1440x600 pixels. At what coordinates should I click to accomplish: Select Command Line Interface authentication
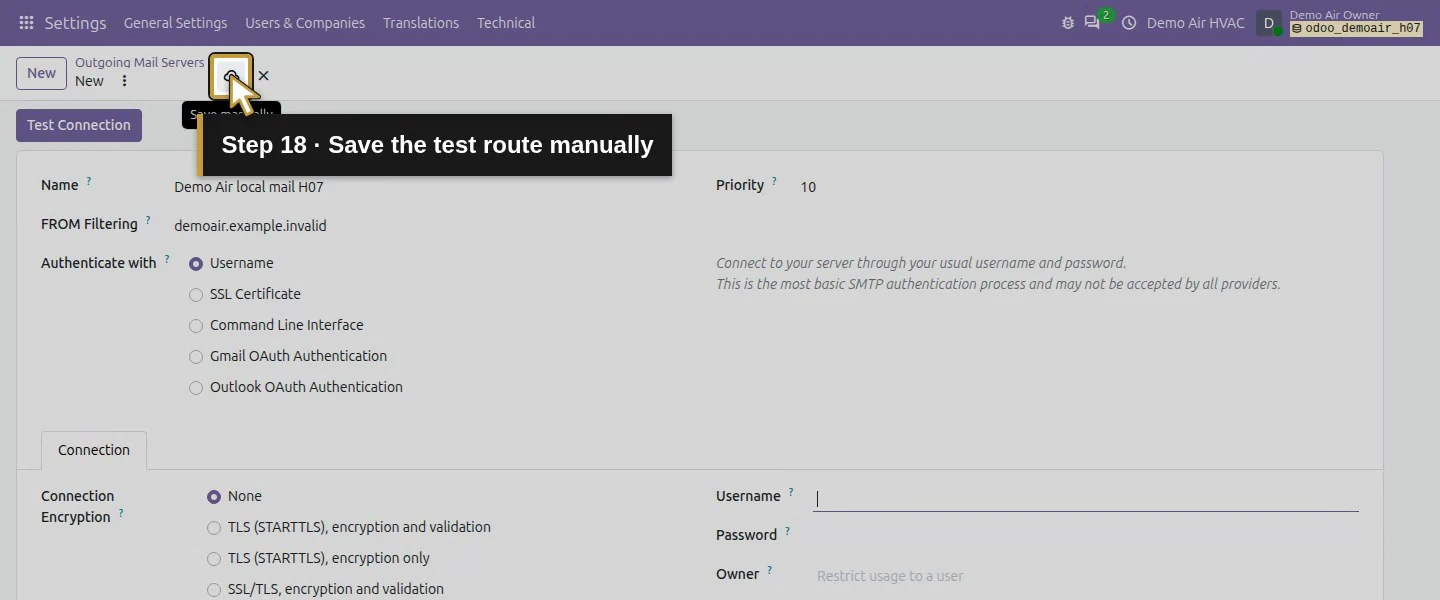[x=196, y=326]
